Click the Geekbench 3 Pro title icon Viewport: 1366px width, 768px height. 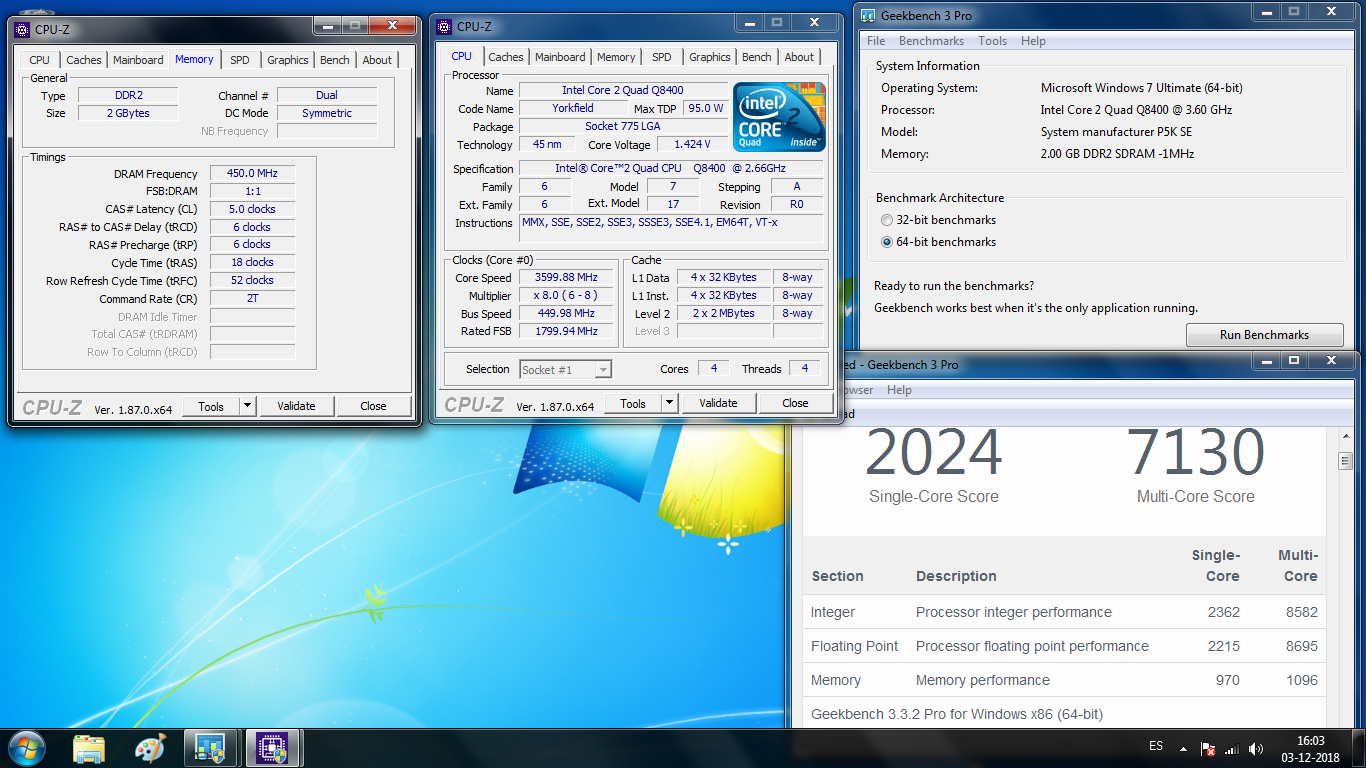[869, 15]
